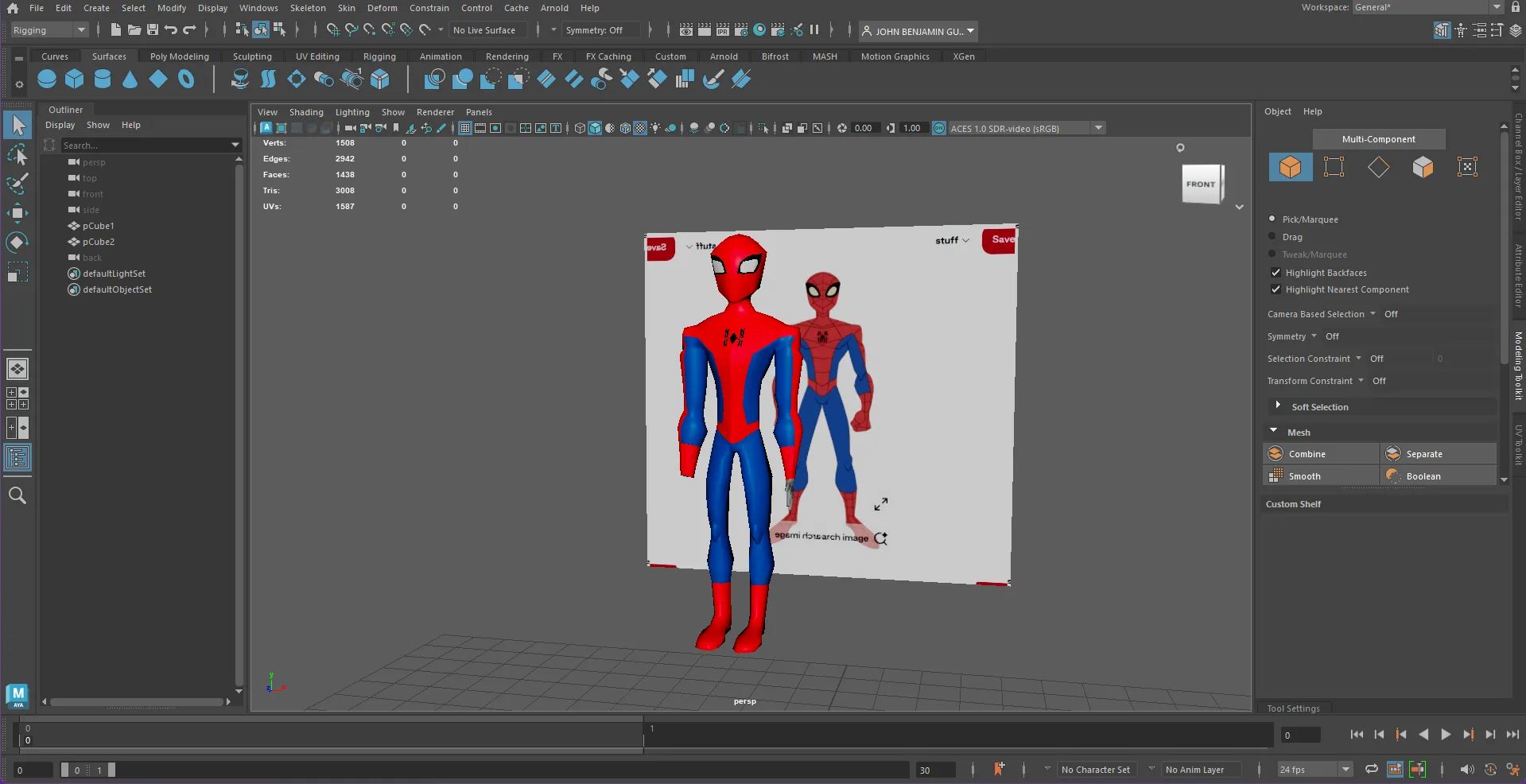This screenshot has width=1526, height=784.
Task: Toggle Highlight Backfaces checkbox
Action: (1276, 272)
